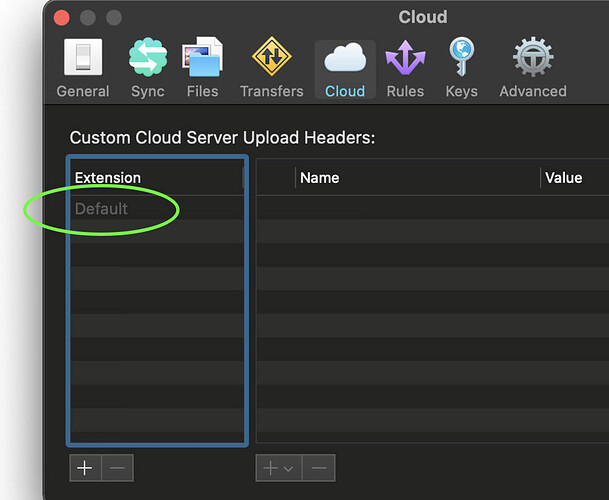Switch to the Transfers preferences icon
The height and width of the screenshot is (500, 609).
[x=271, y=57]
